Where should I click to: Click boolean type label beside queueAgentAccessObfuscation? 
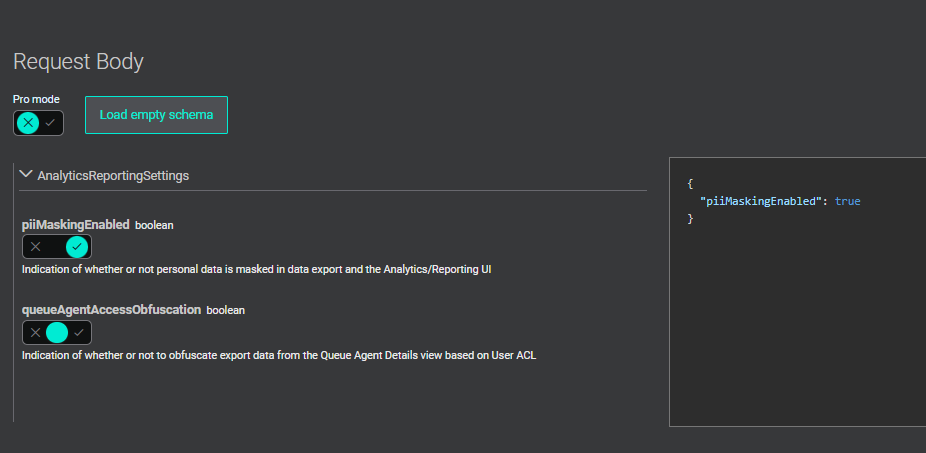(226, 310)
